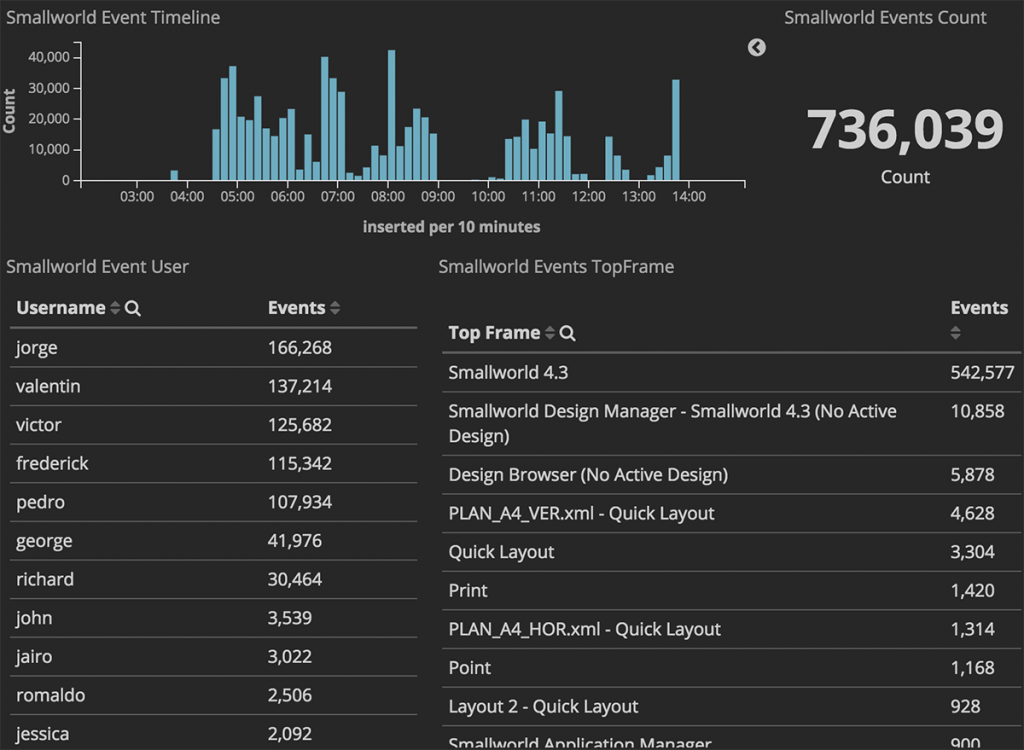Select 'Design Browser (No Active Design)' row
Image resolution: width=1024 pixels, height=750 pixels.
click(x=731, y=474)
